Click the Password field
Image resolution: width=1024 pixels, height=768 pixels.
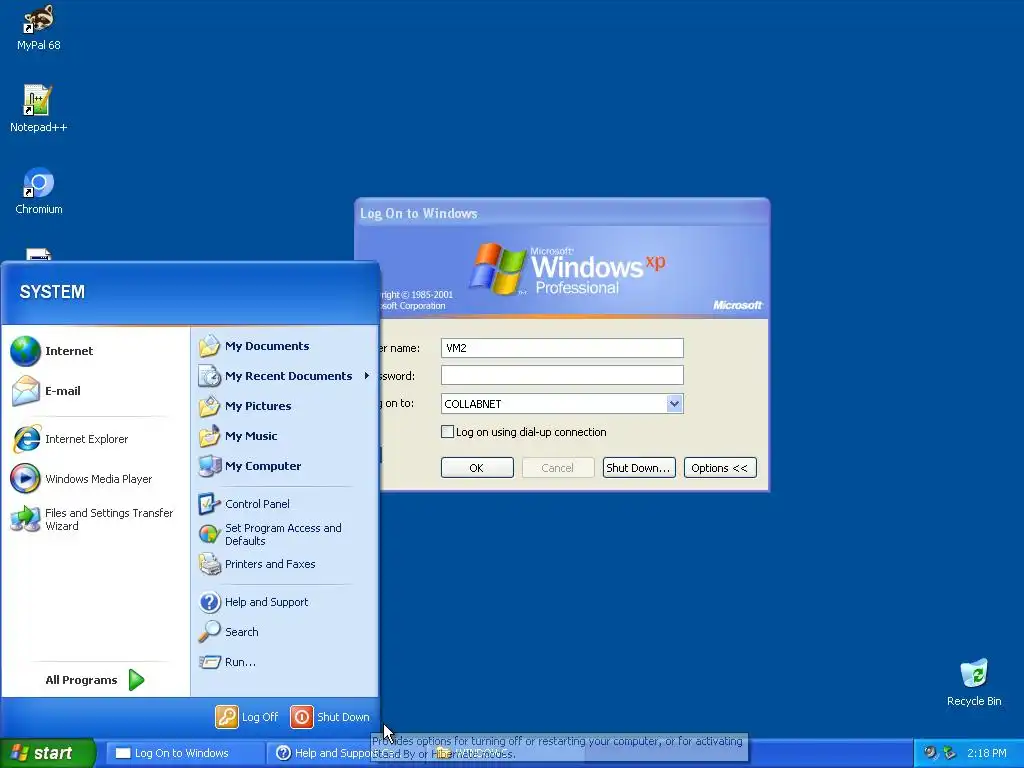click(x=562, y=375)
